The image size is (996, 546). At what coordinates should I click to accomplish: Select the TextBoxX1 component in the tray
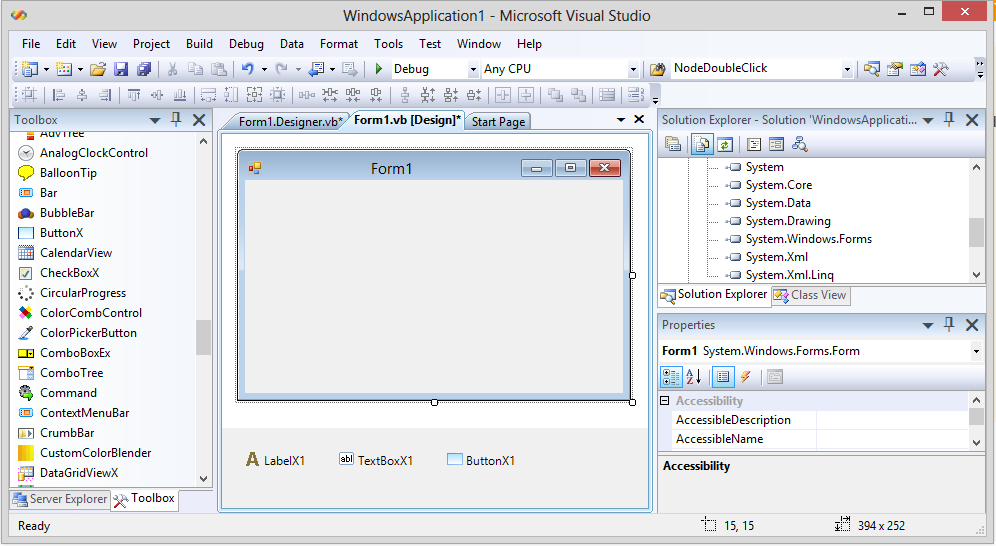pos(376,460)
